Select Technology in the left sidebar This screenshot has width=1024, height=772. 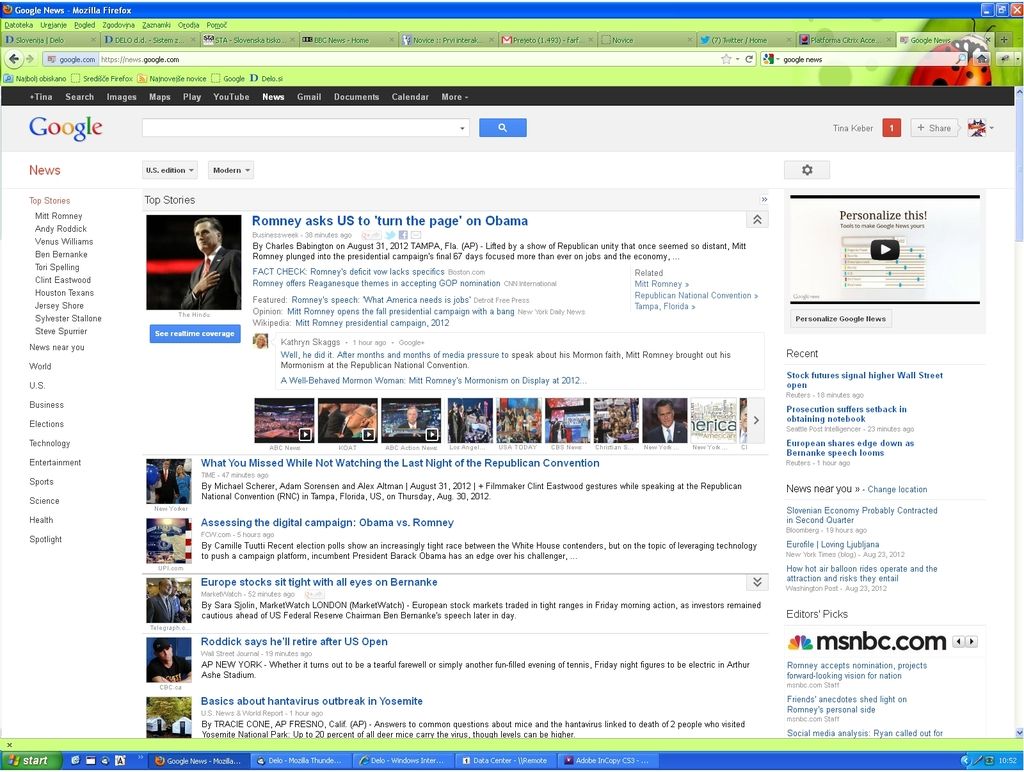(x=50, y=443)
